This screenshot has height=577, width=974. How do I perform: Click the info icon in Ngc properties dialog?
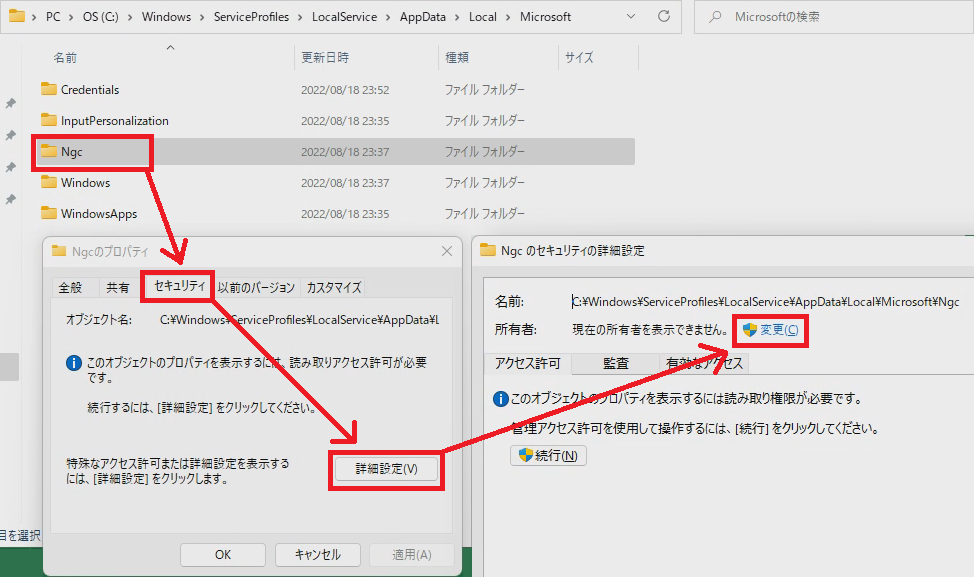pyautogui.click(x=73, y=363)
